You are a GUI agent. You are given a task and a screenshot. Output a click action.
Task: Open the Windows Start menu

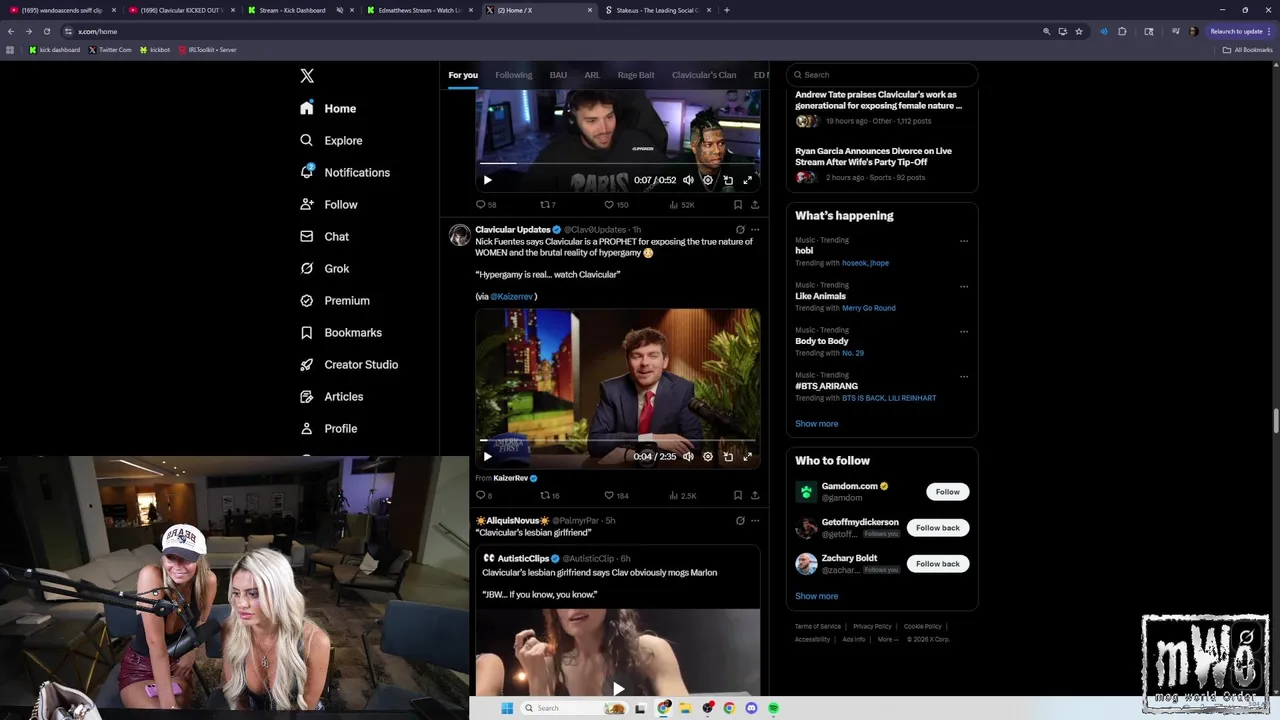click(x=507, y=708)
